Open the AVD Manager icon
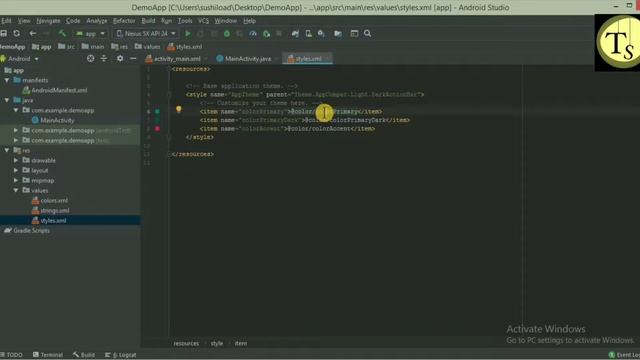The image size is (640, 360). 309,33
